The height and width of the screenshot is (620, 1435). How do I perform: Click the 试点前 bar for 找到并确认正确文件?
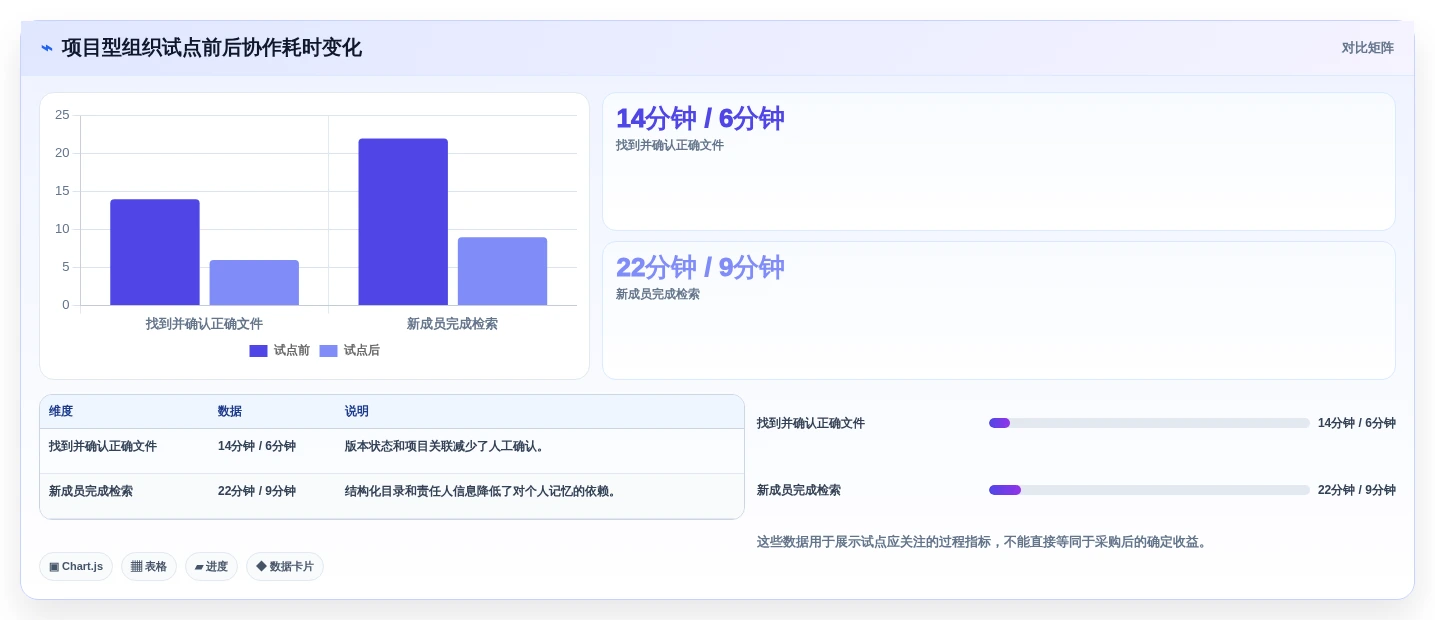(x=155, y=252)
